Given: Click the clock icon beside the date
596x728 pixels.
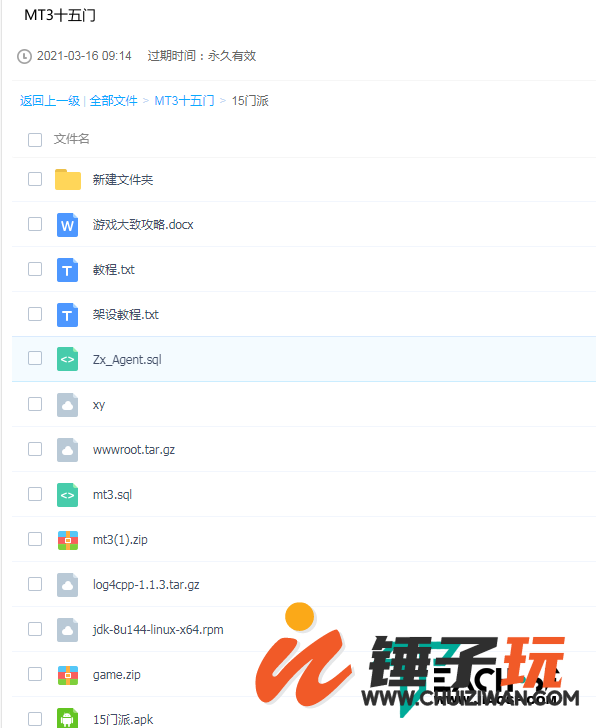Looking at the screenshot, I should [24, 57].
